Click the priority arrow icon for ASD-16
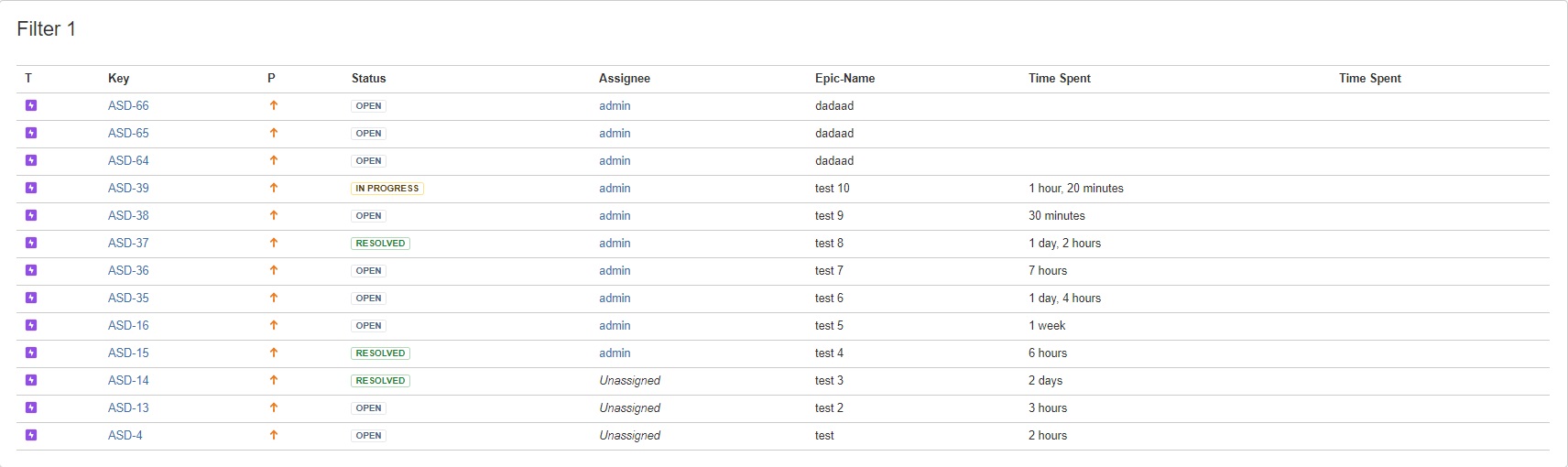The height and width of the screenshot is (467, 1568). (273, 325)
